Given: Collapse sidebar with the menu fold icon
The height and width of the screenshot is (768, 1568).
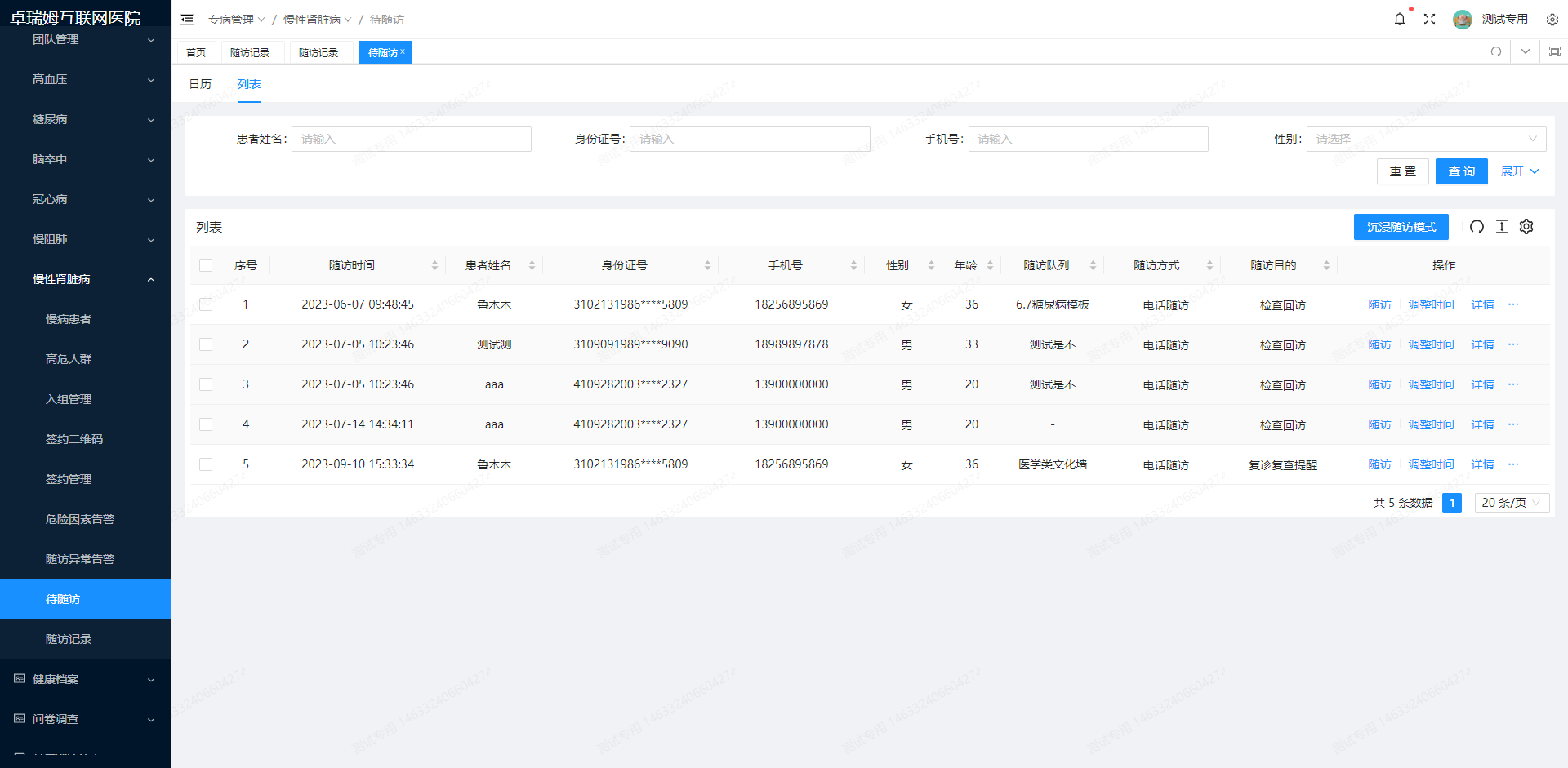Looking at the screenshot, I should (187, 20).
